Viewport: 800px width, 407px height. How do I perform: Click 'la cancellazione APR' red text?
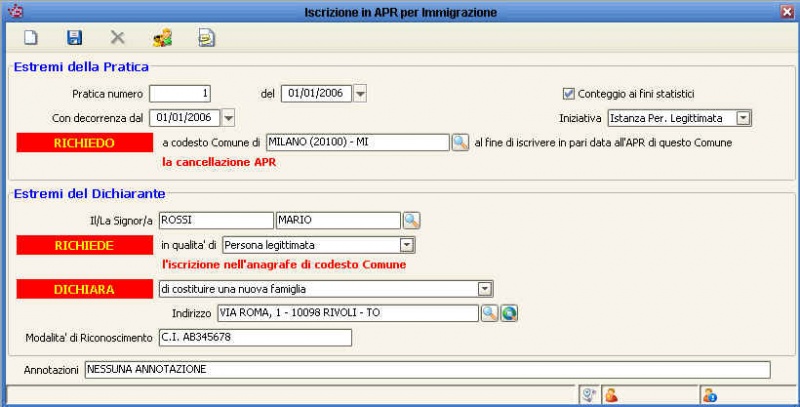point(219,163)
